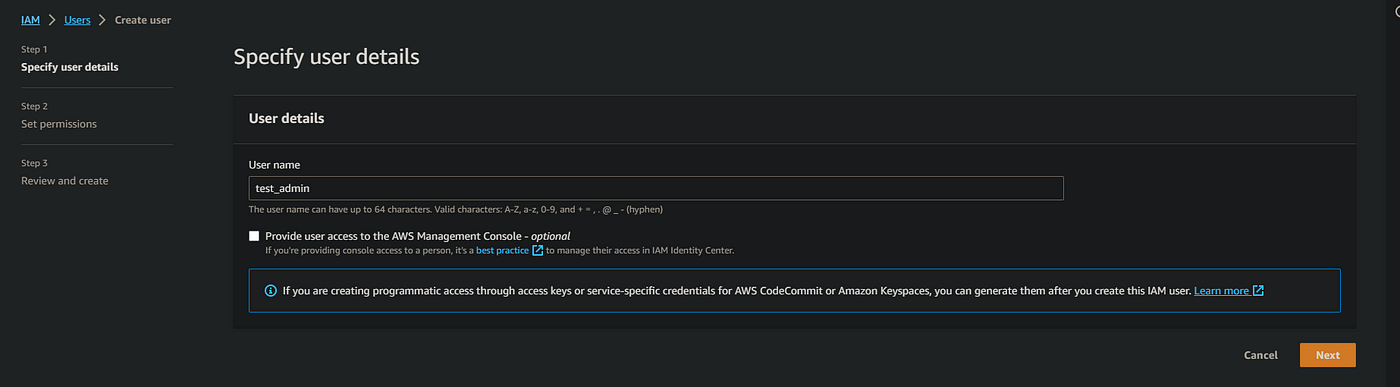Click external-link icon next to Learn more
Viewport: 1400px width, 387px height.
(1258, 291)
